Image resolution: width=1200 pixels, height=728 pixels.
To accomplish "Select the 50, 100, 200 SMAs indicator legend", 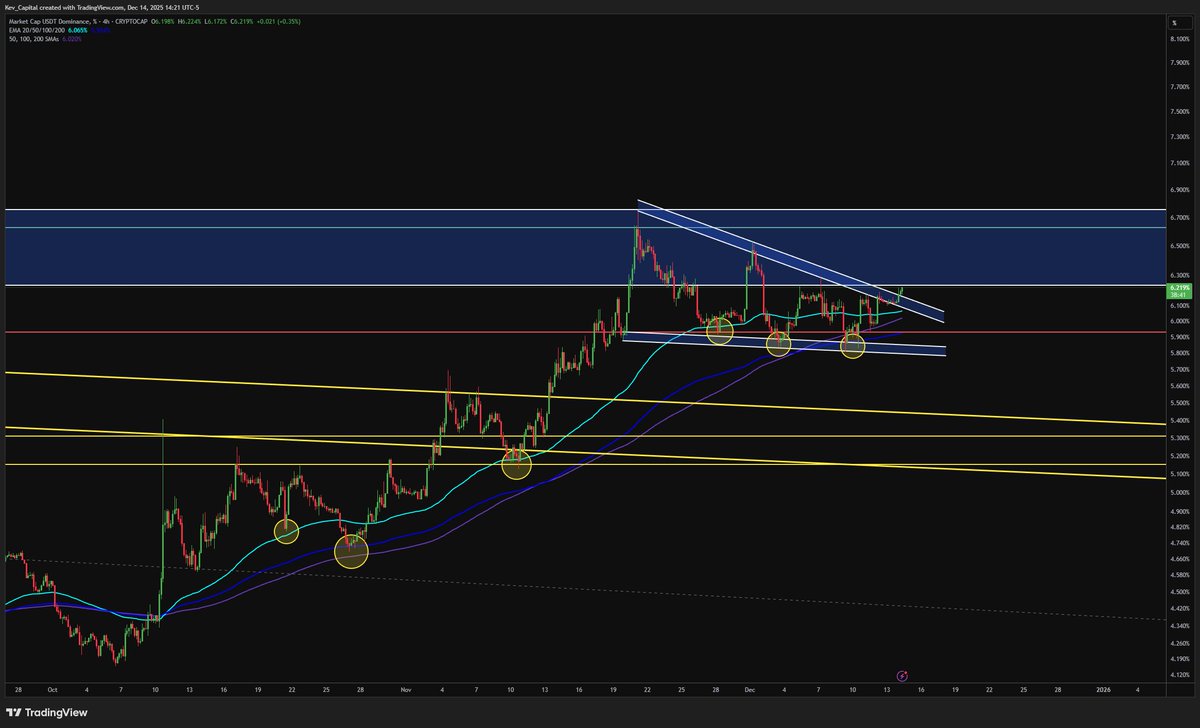I will 32,39.
